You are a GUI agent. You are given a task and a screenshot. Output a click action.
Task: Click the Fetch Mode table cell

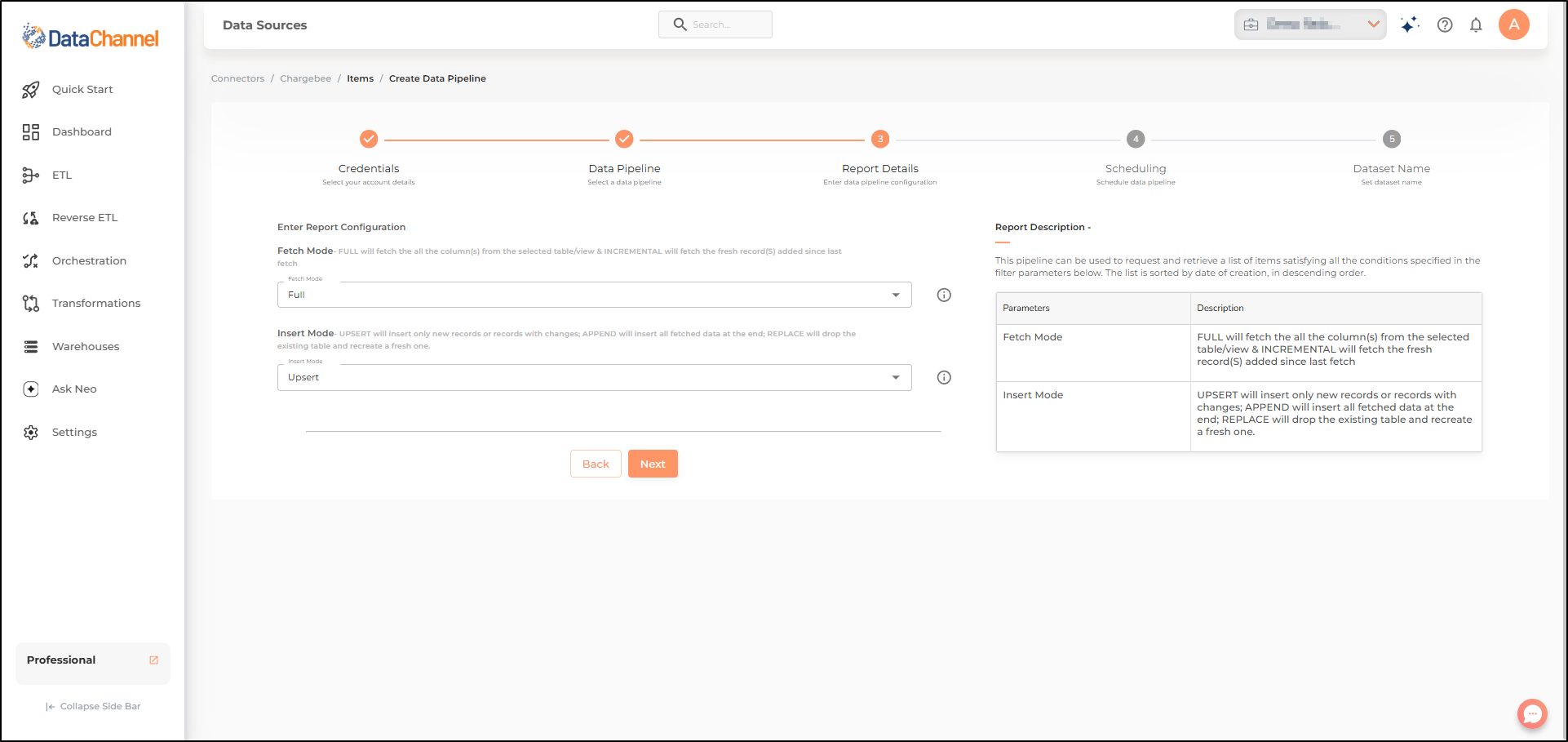pos(1093,353)
